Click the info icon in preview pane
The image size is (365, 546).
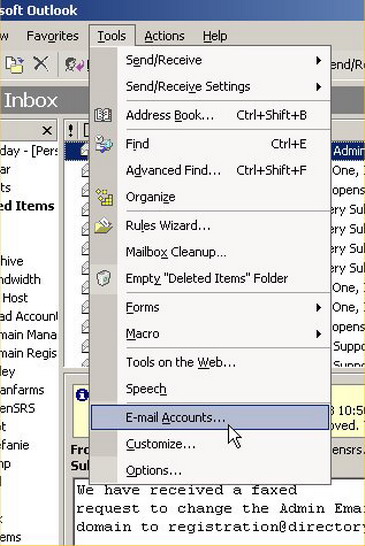click(82, 395)
